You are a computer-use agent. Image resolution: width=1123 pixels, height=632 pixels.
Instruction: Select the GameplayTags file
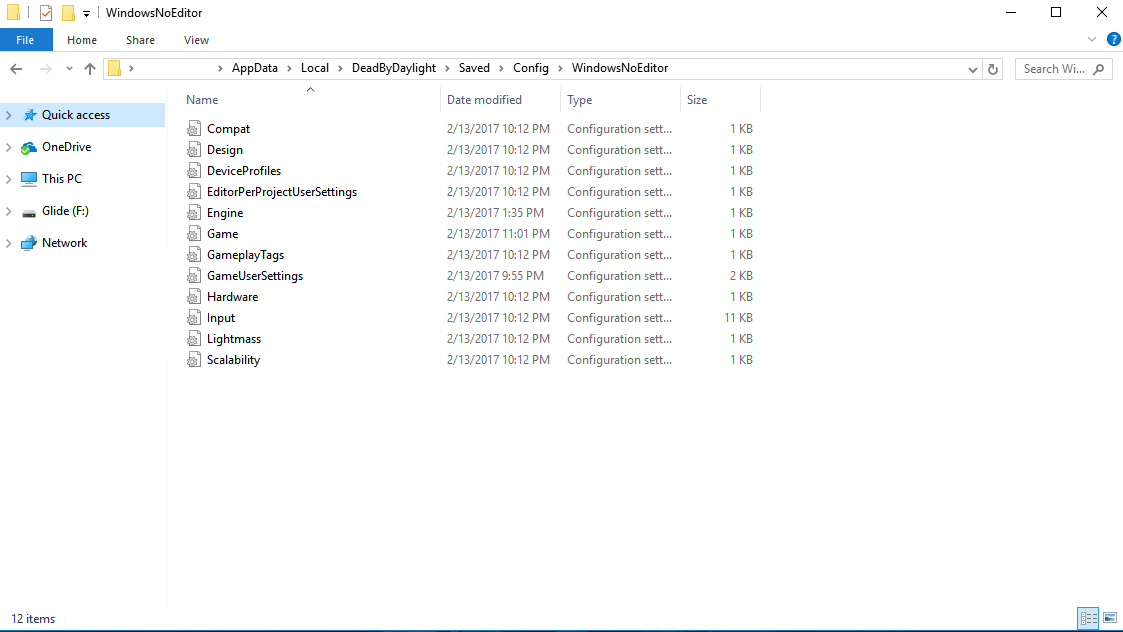tap(245, 254)
